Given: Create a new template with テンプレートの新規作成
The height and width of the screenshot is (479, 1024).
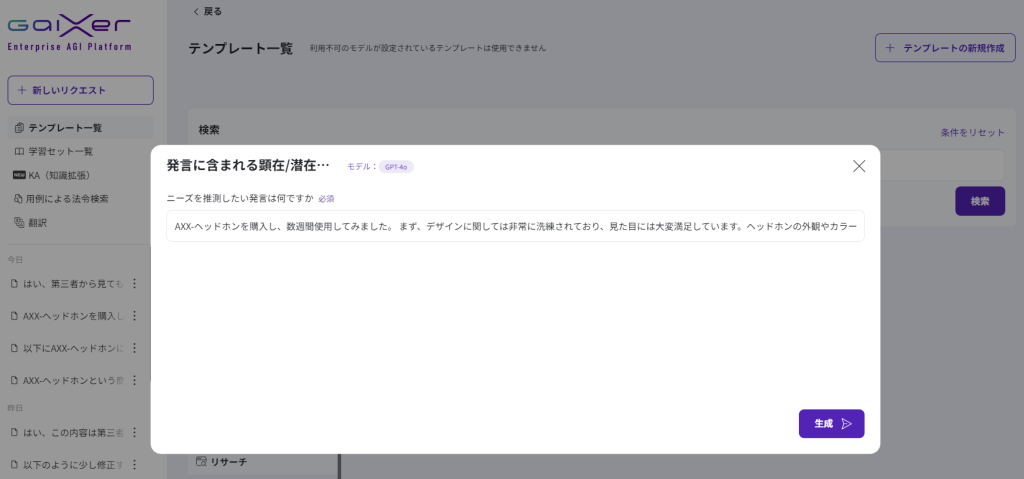Looking at the screenshot, I should pos(945,48).
